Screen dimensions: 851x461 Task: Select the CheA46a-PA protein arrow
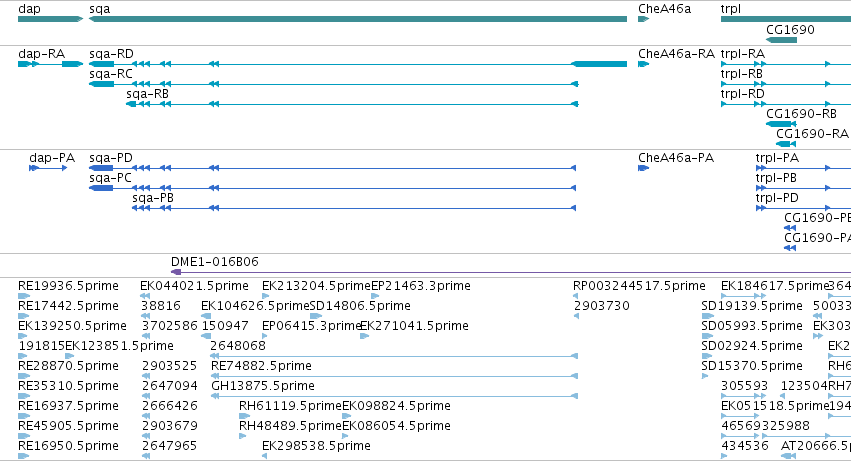click(644, 168)
